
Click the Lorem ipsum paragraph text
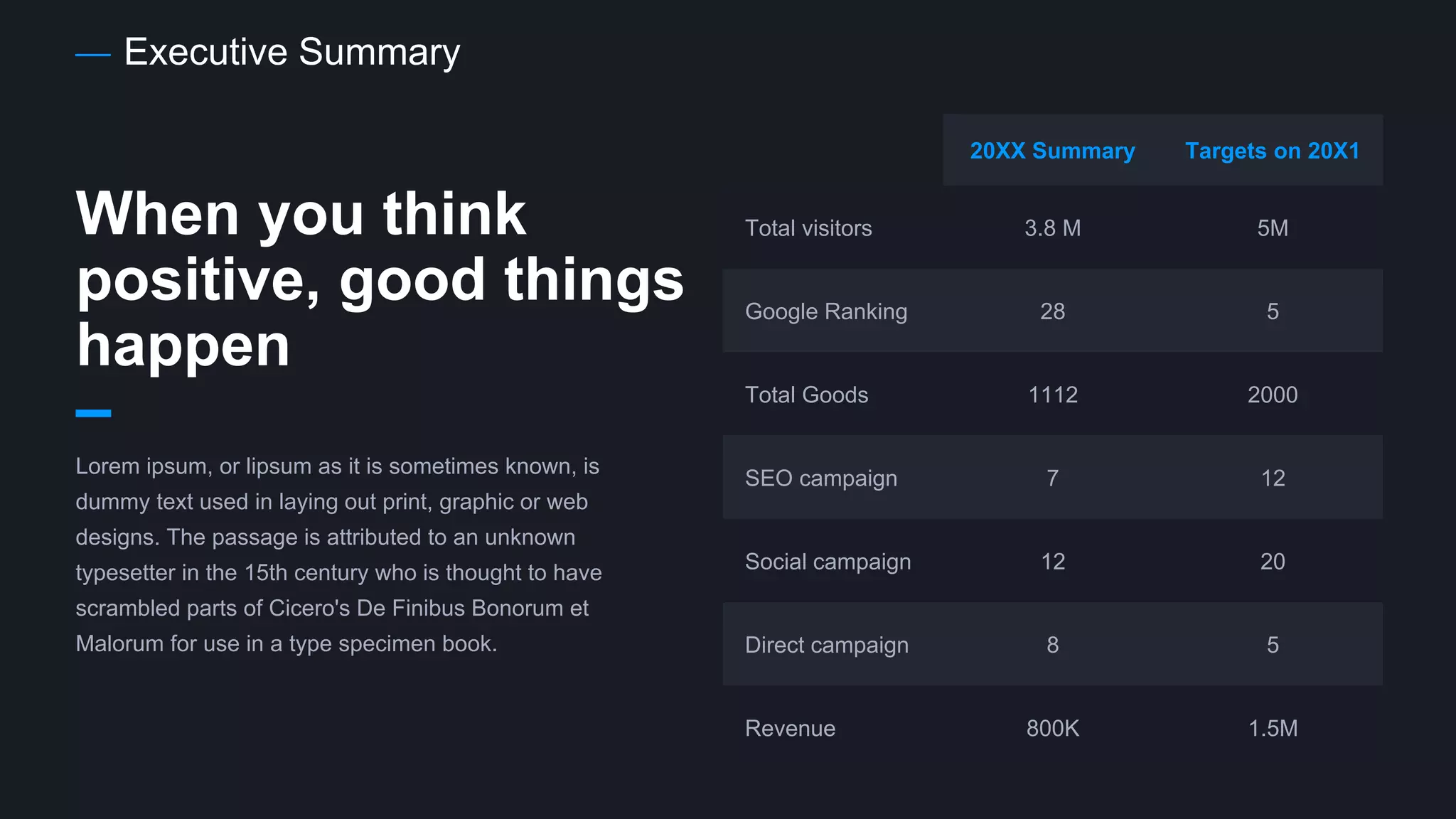click(x=338, y=555)
